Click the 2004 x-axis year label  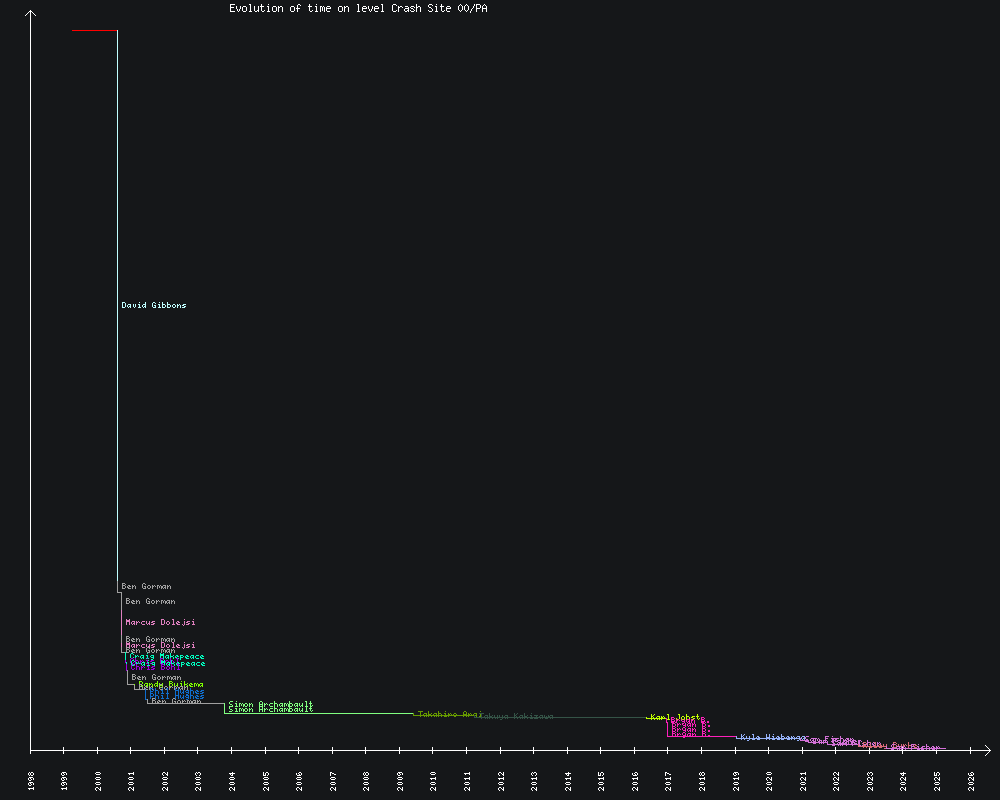coord(232,780)
